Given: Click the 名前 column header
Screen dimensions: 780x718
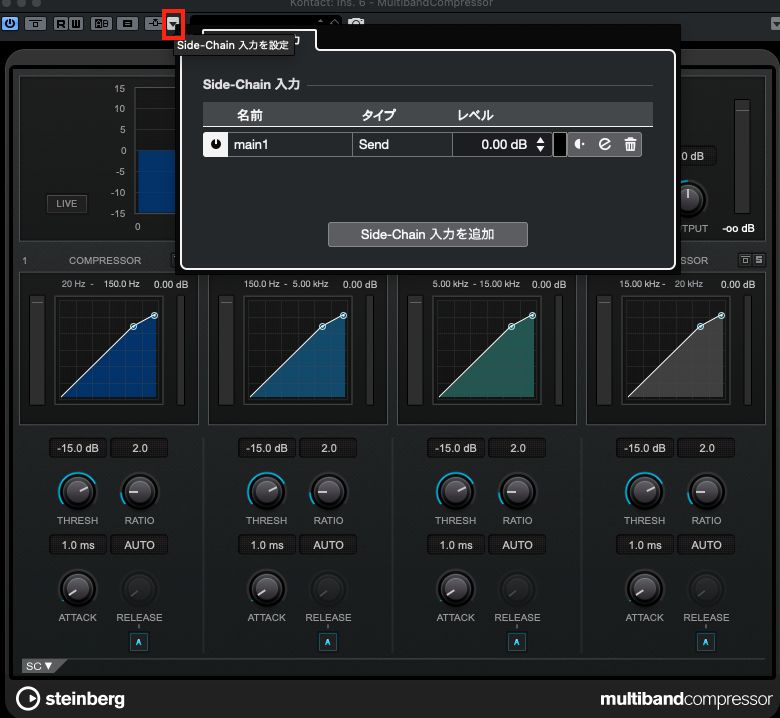Looking at the screenshot, I should (x=250, y=115).
